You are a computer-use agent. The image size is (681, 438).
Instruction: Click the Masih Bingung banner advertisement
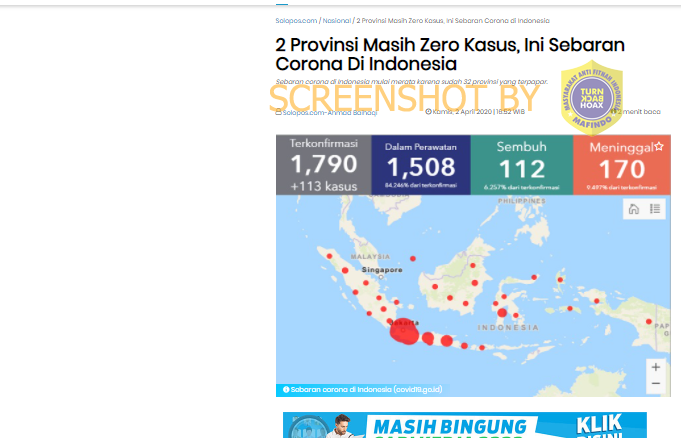(465, 425)
